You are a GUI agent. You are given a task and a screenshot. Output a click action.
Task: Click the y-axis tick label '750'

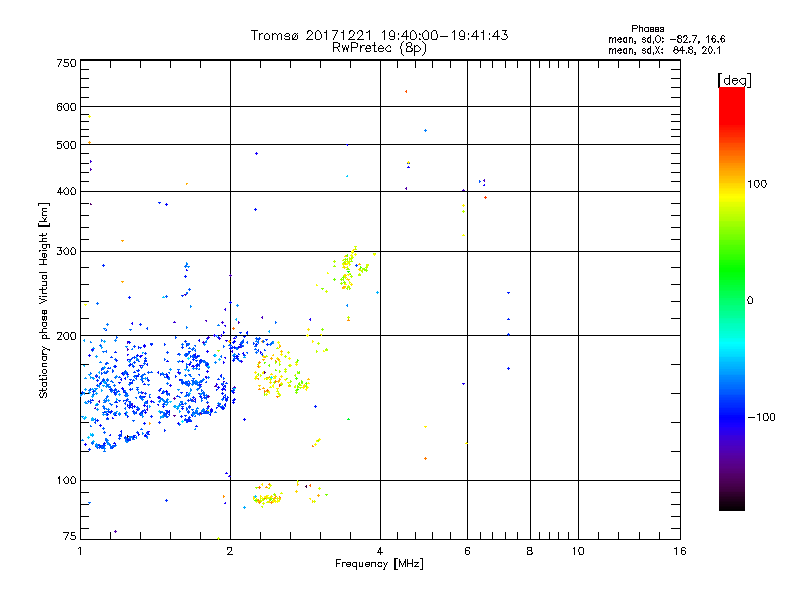pos(66,63)
